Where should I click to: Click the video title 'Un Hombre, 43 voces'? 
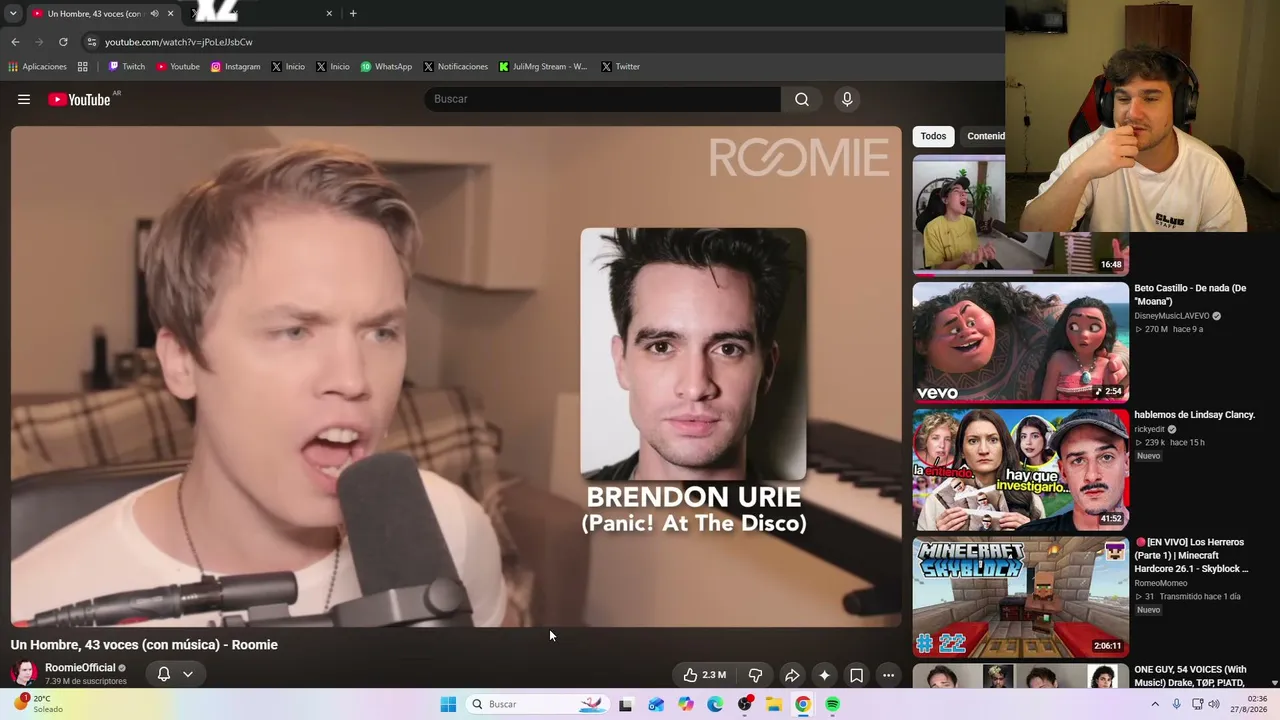coord(144,645)
